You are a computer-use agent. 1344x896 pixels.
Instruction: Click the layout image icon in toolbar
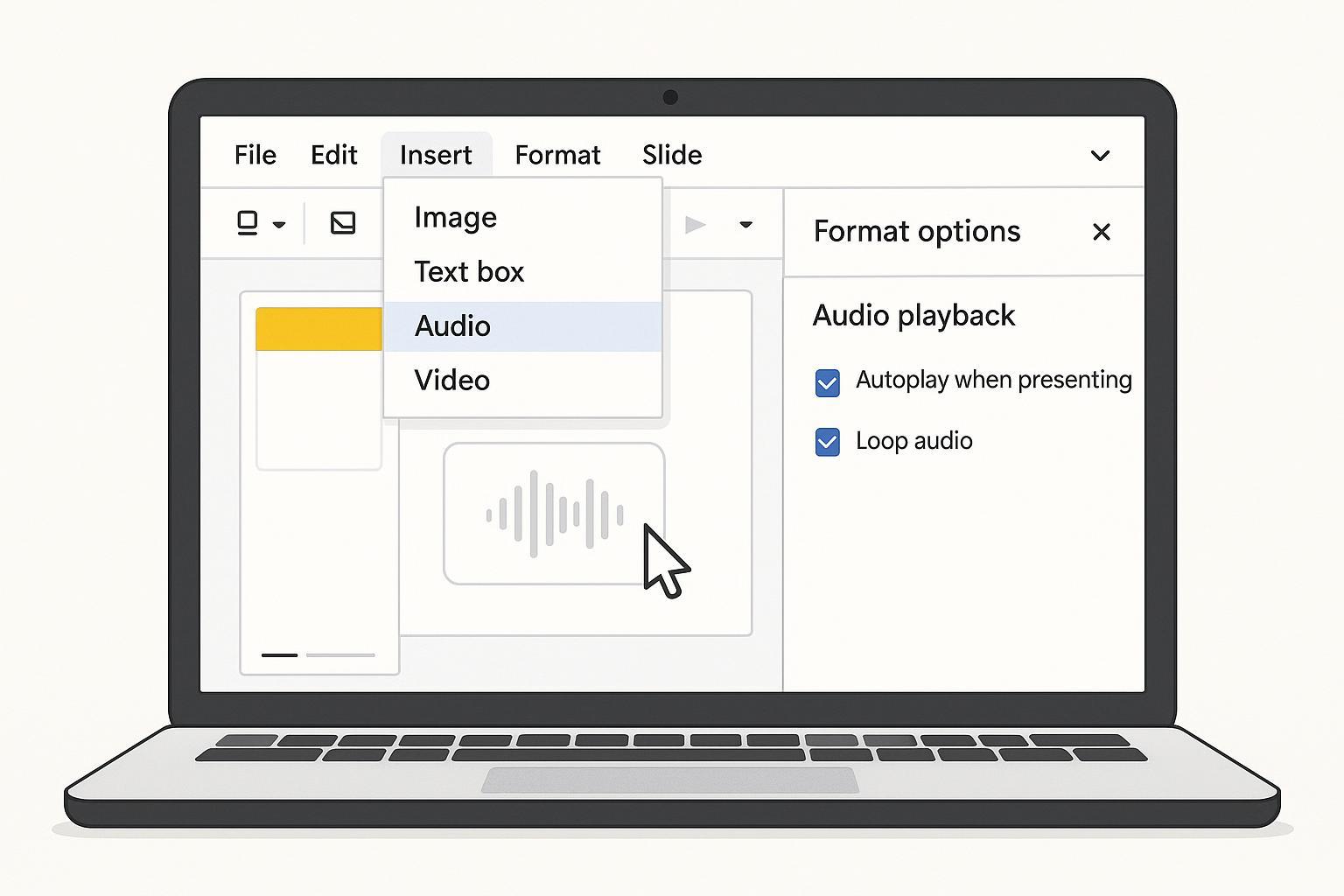(343, 224)
